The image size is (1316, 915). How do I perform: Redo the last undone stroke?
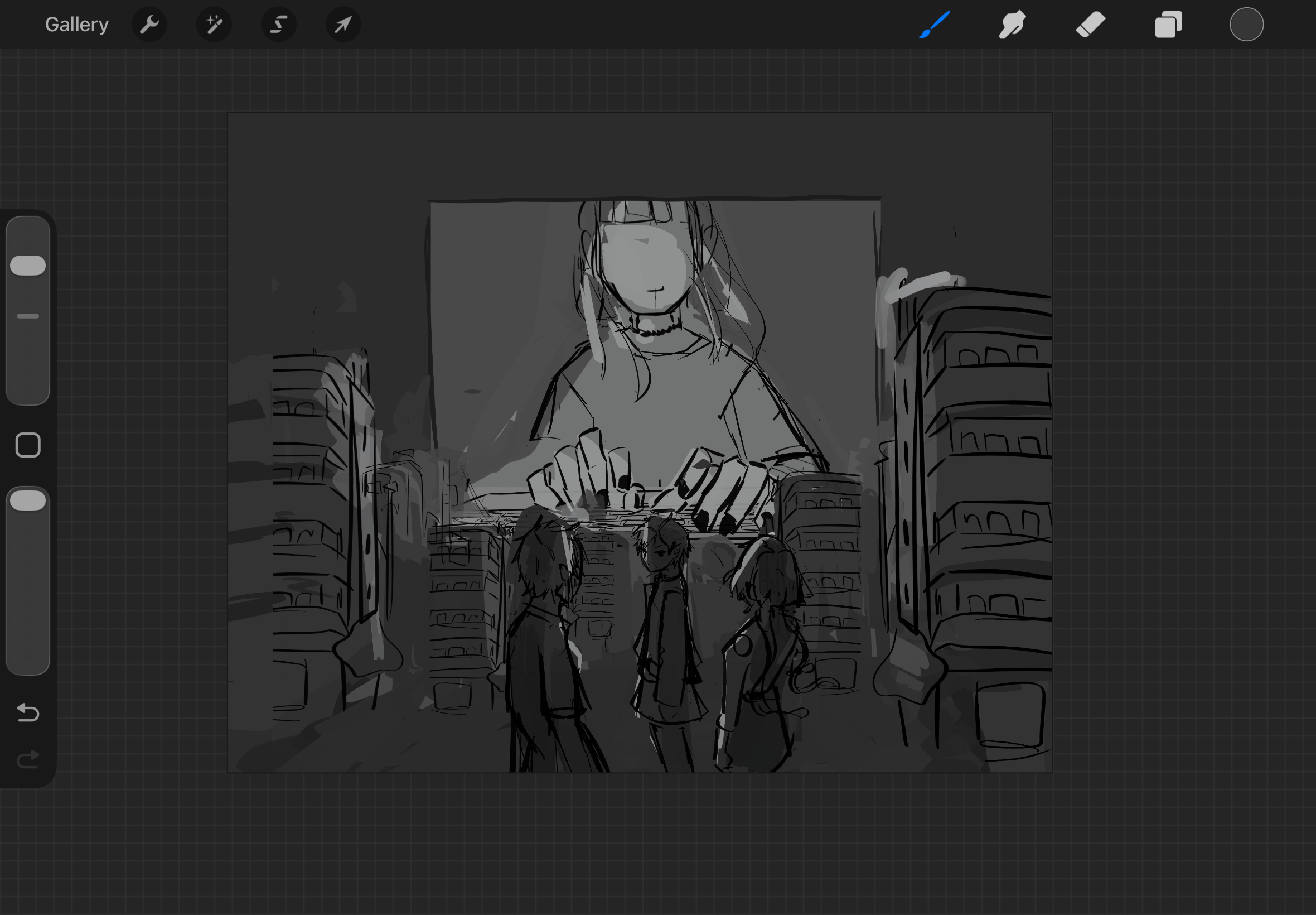[x=28, y=760]
